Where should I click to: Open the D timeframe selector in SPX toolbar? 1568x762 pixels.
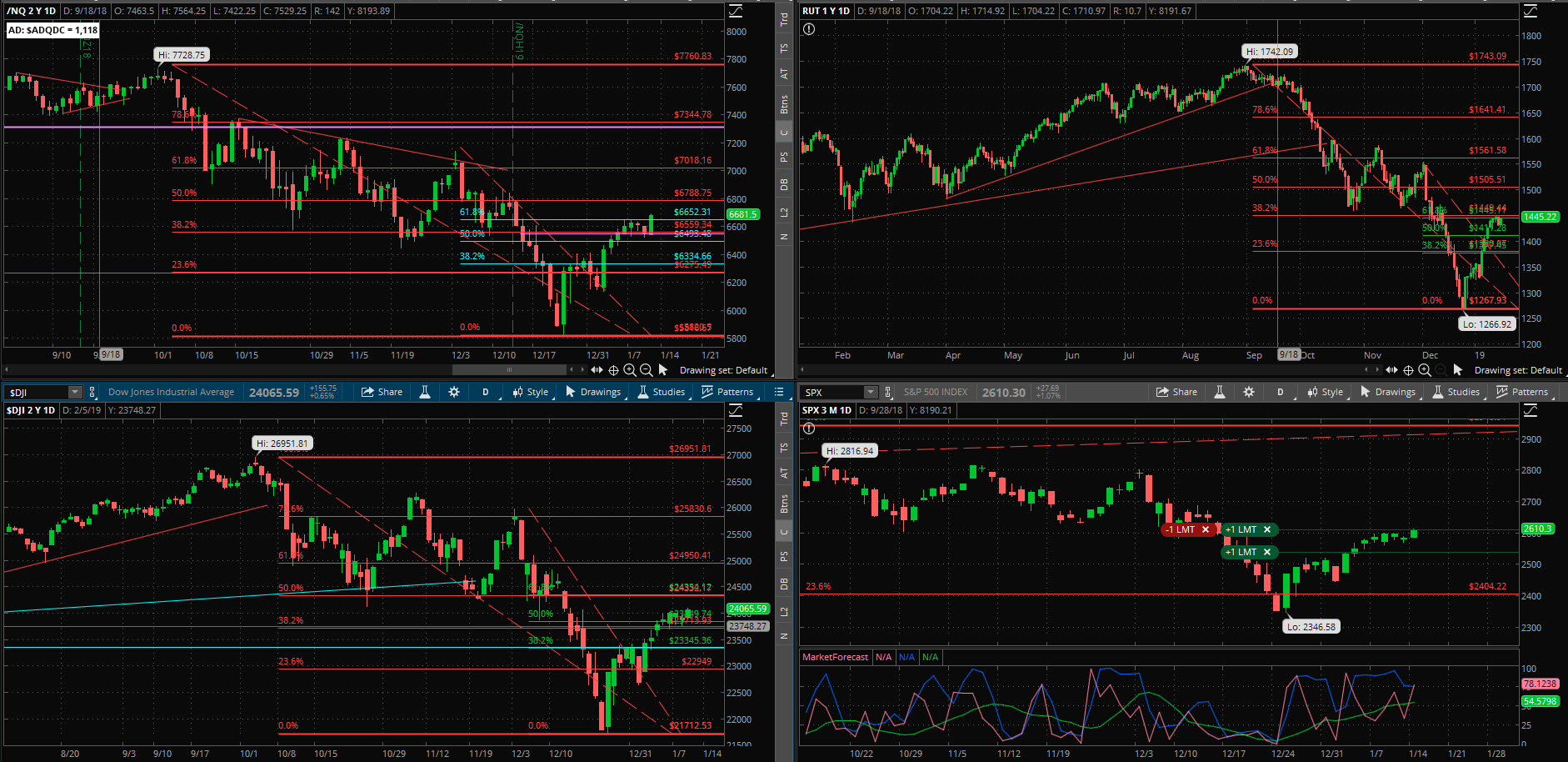[x=1281, y=392]
